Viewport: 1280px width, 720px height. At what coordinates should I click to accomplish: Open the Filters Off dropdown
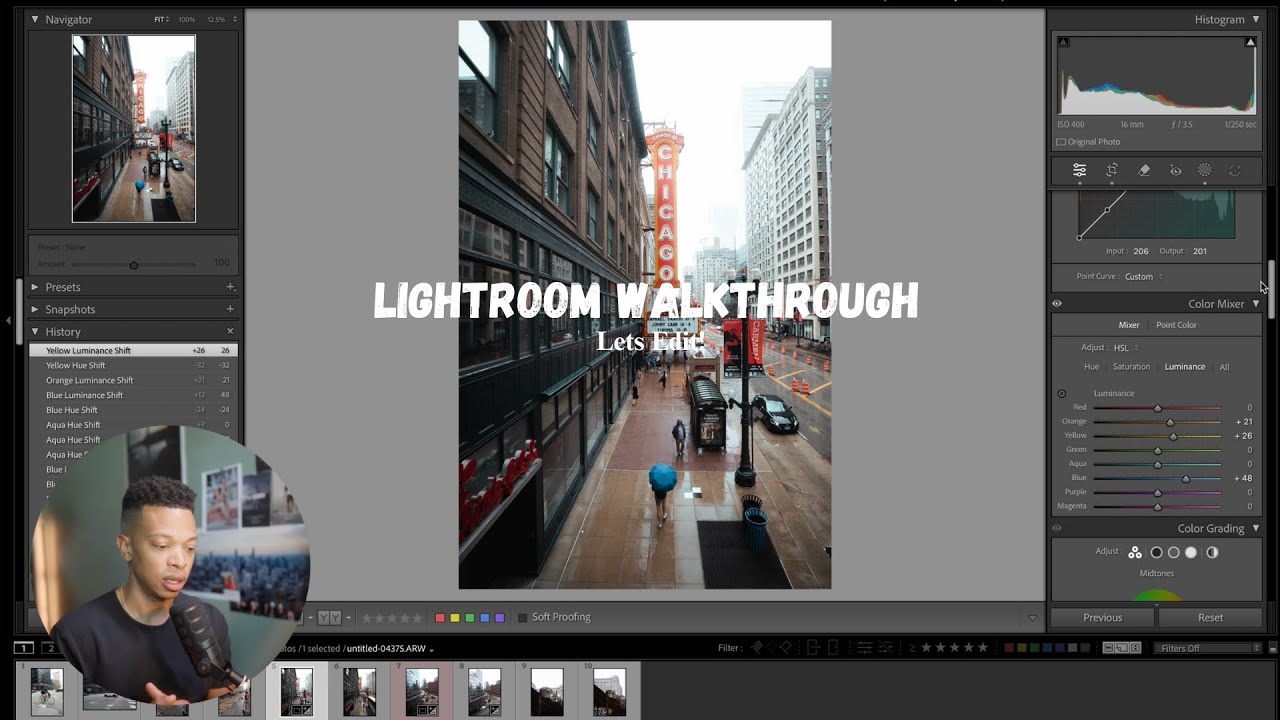tap(1209, 648)
